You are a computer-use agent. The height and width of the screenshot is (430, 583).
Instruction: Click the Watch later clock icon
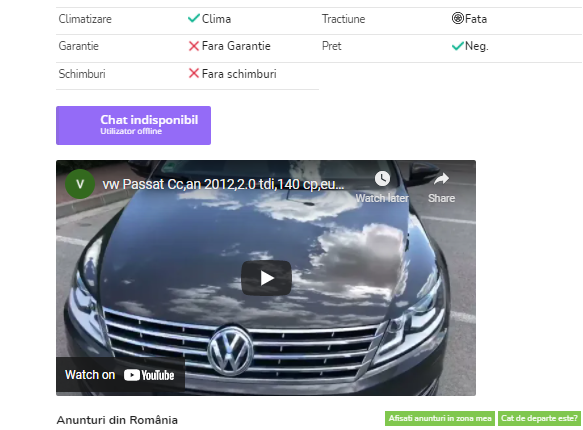(382, 179)
